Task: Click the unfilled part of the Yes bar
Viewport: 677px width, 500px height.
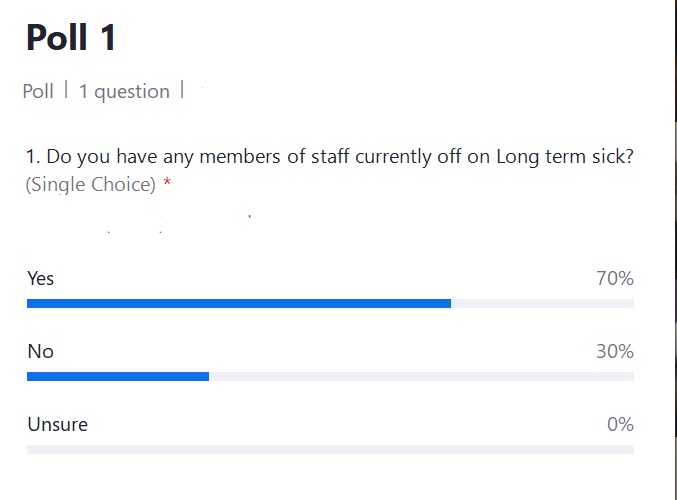Action: tap(542, 304)
